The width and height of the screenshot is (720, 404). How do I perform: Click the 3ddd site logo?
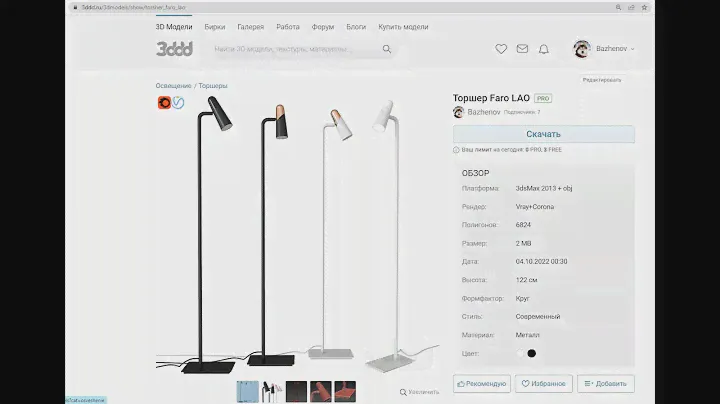tap(174, 48)
